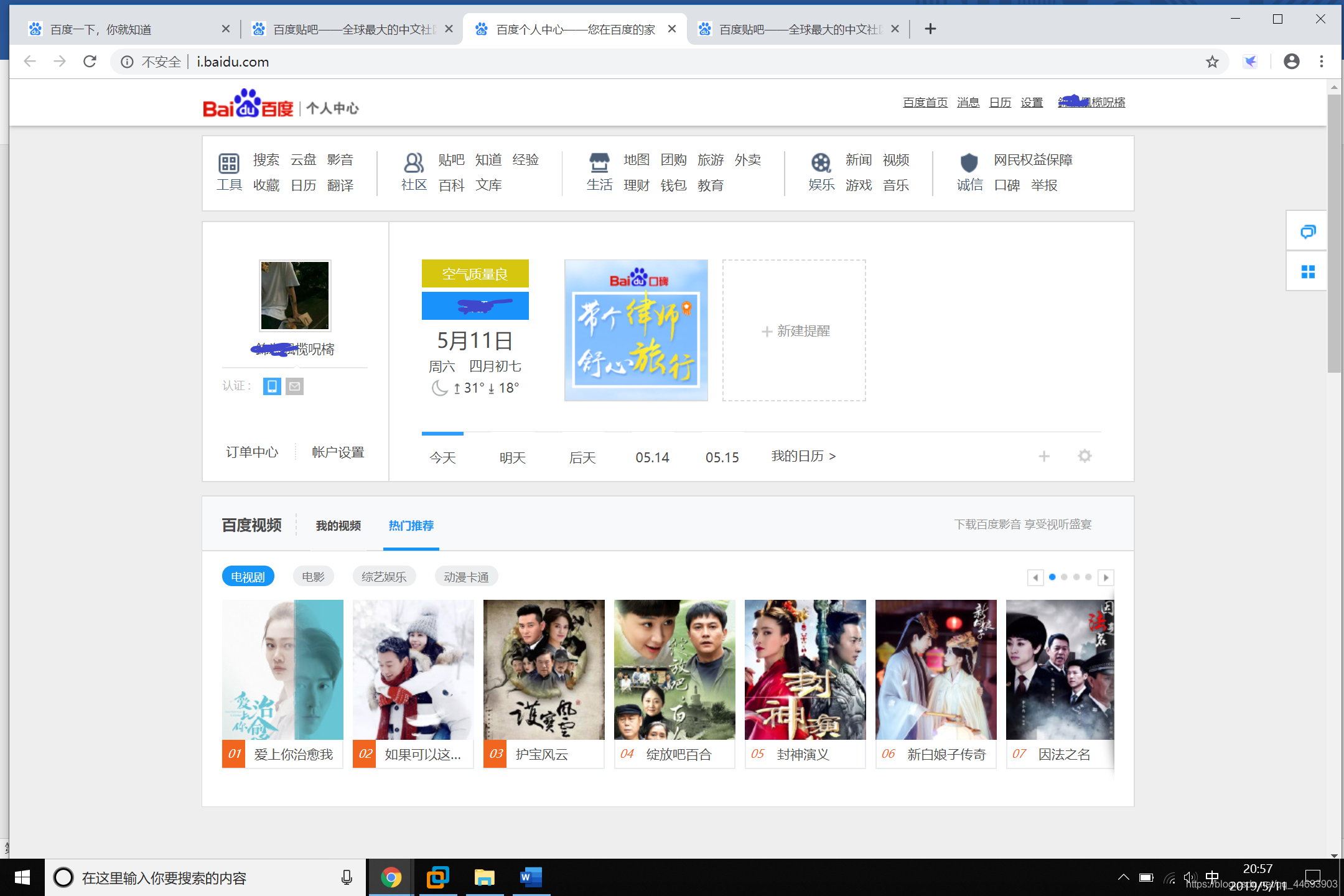The image size is (1344, 896).
Task: Open the integrity shield icon 诚信
Action: click(969, 163)
